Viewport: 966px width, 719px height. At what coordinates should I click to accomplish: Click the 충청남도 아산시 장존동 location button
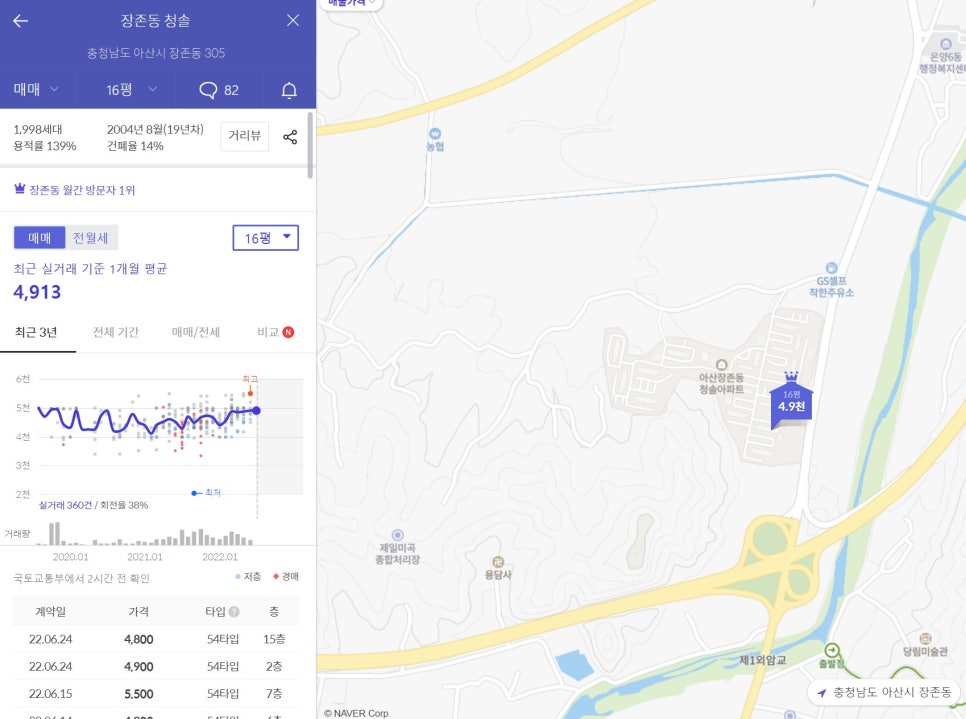[x=885, y=693]
